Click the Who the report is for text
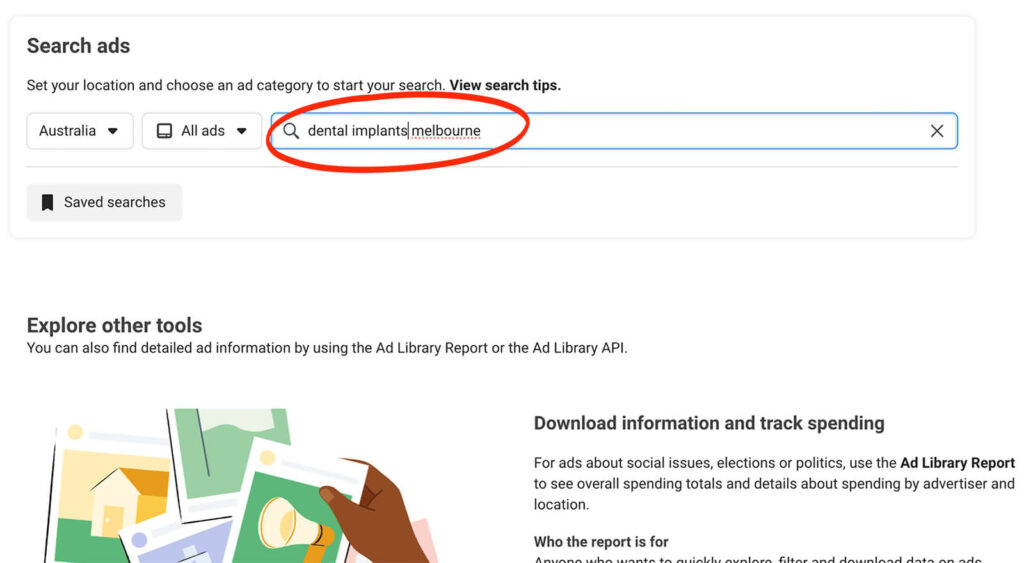The image size is (1024, 563). click(x=601, y=541)
